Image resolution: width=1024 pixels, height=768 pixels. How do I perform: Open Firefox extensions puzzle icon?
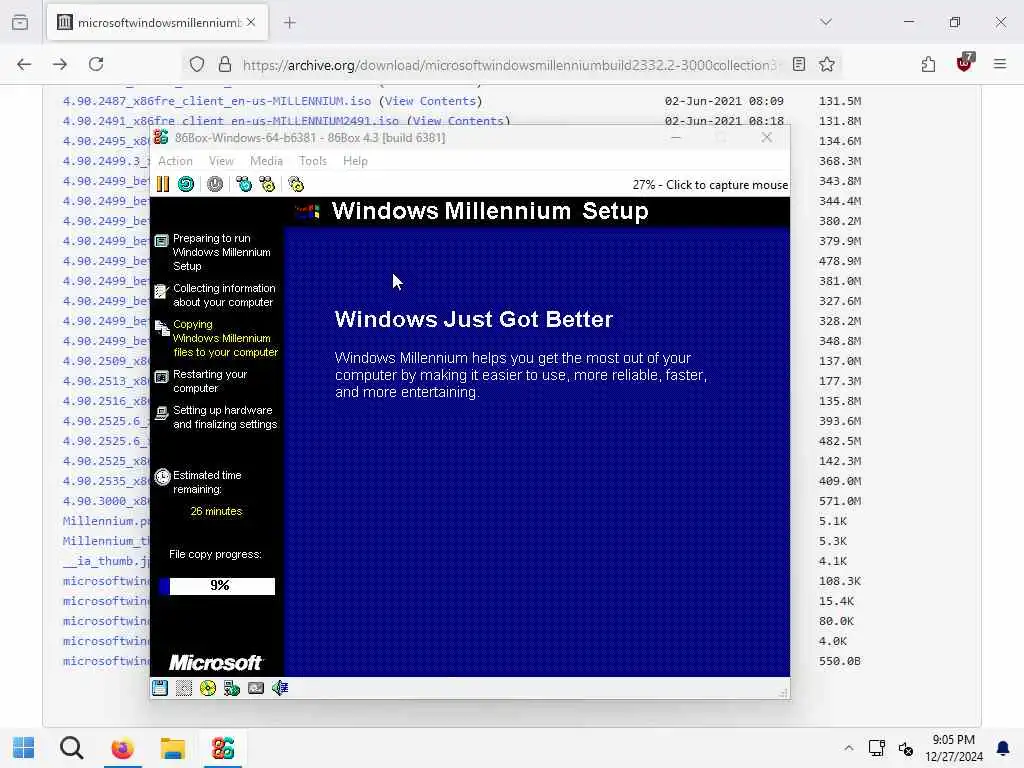coord(929,64)
